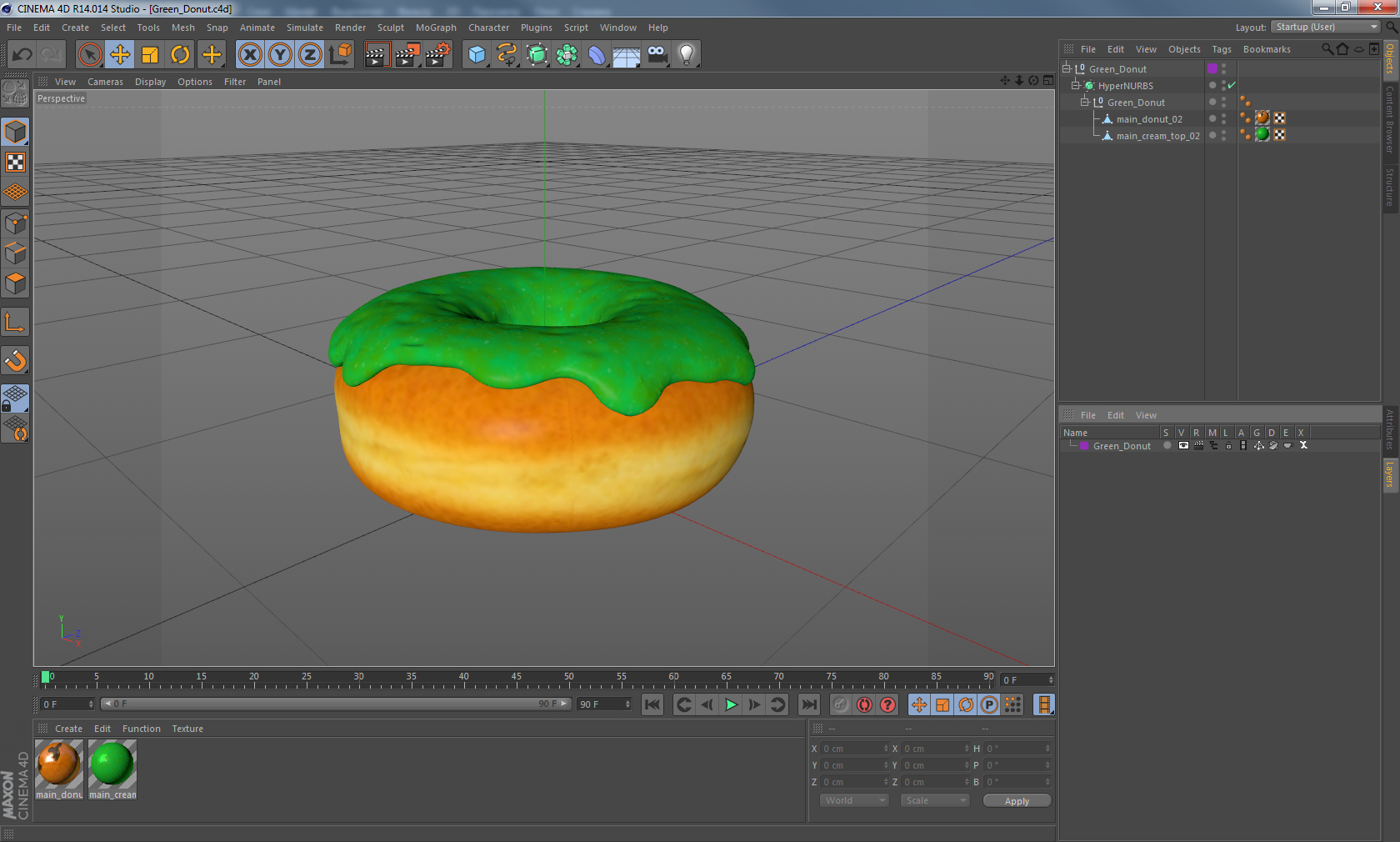Open the Simulate menu
Screen dimensions: 1400x842
(x=305, y=28)
